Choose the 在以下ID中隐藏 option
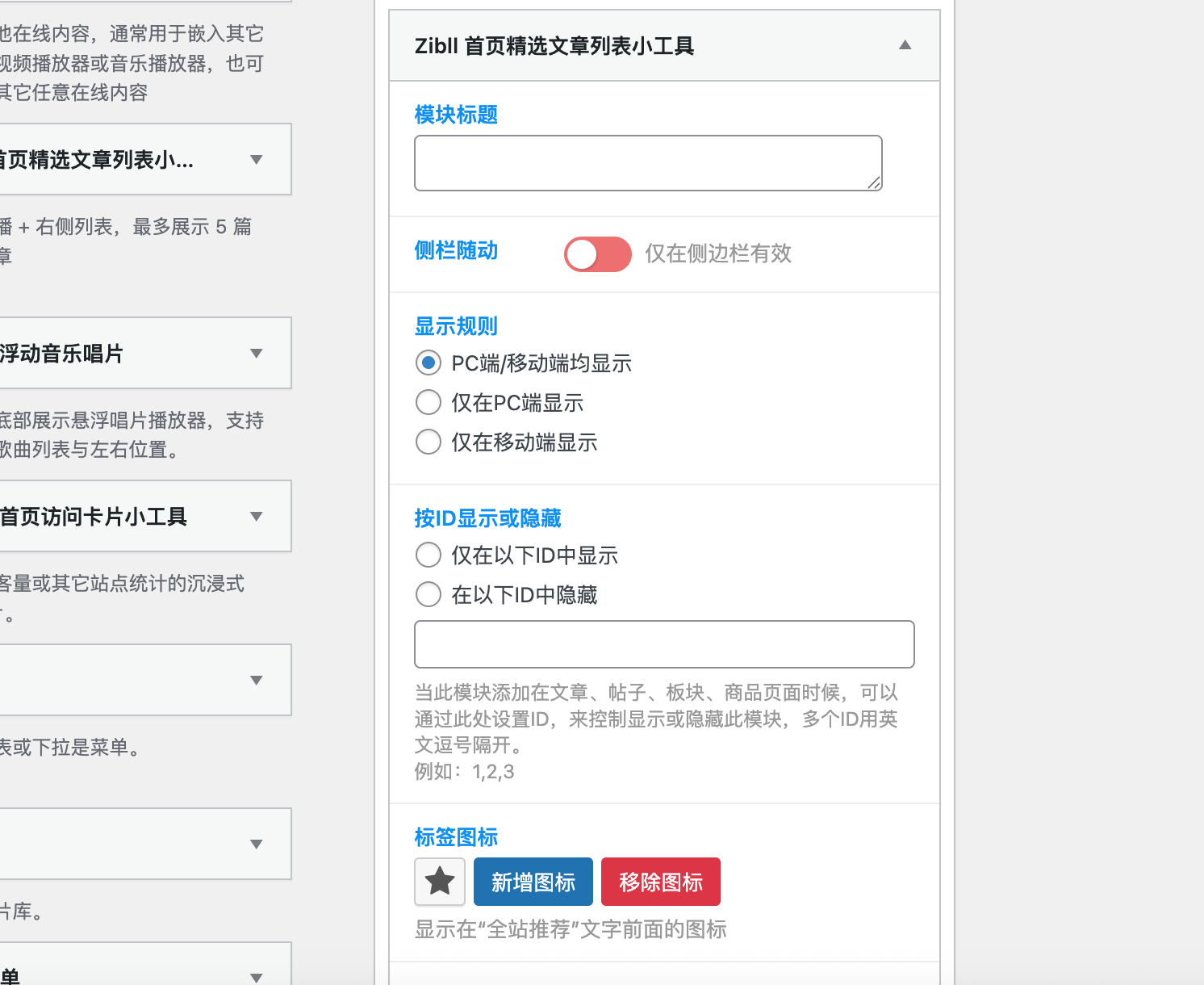 [x=429, y=594]
